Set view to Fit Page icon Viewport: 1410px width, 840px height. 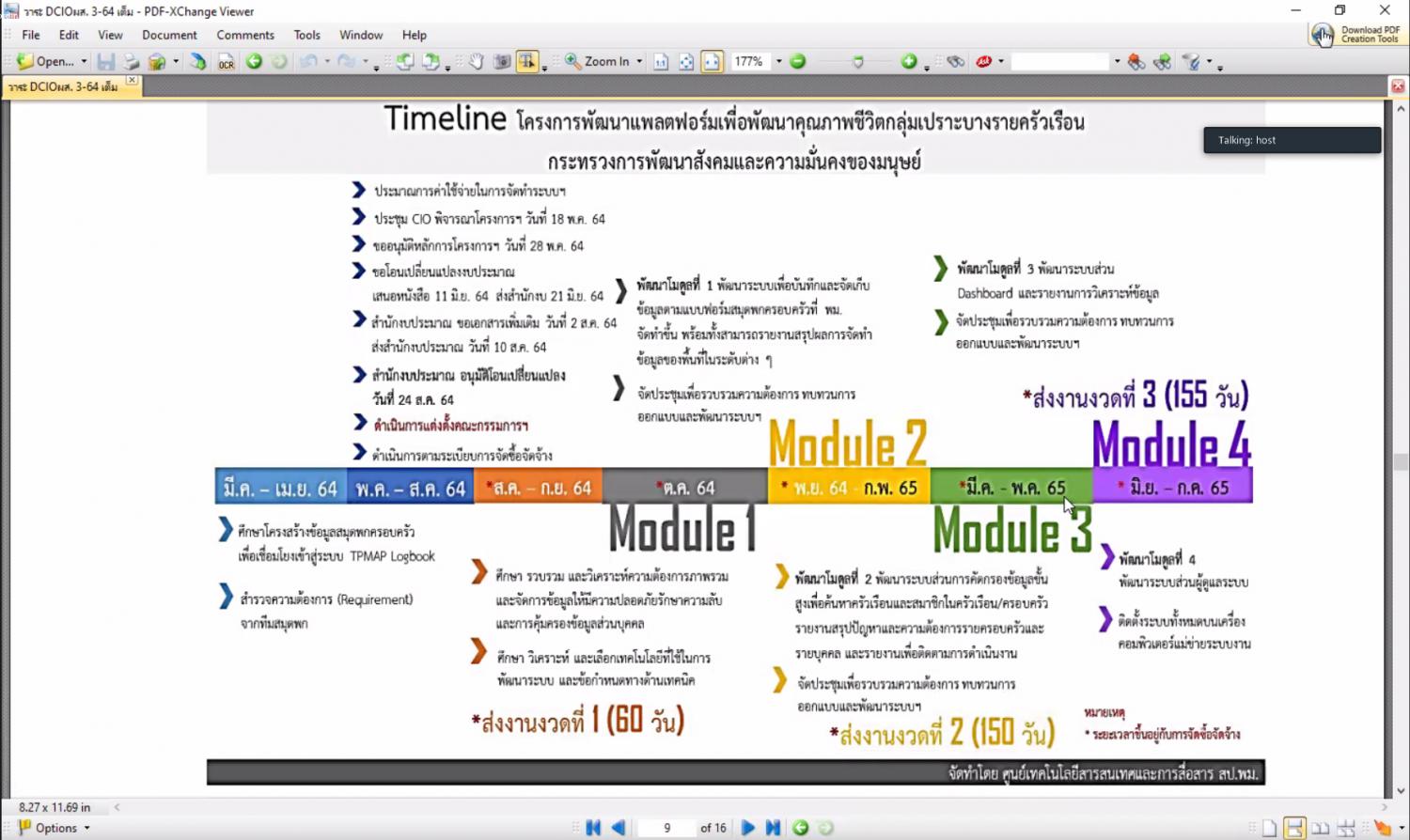click(686, 61)
